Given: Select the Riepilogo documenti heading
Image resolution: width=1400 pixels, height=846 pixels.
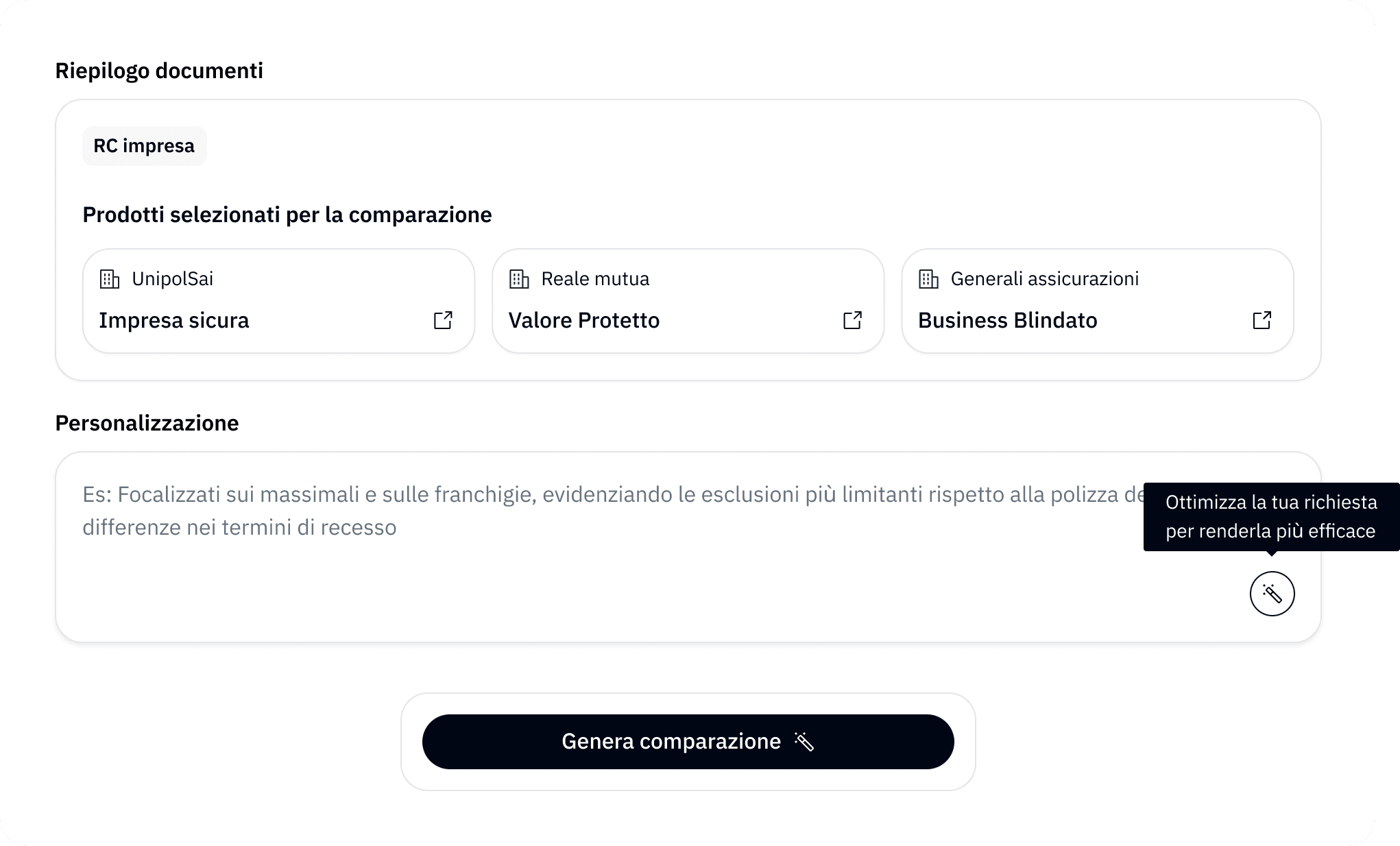Looking at the screenshot, I should (159, 70).
